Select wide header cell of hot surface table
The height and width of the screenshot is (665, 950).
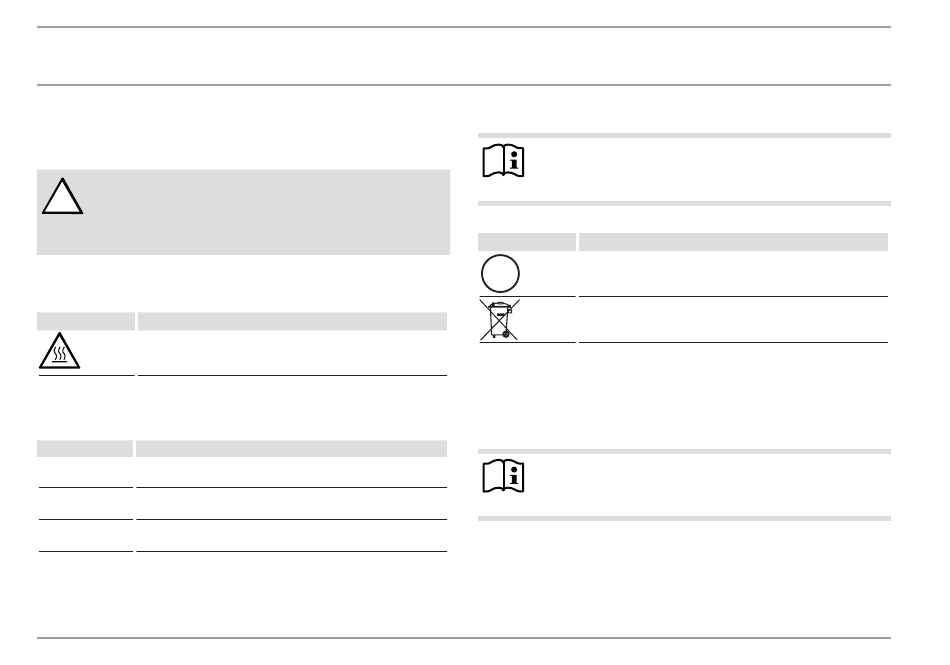coord(292,321)
